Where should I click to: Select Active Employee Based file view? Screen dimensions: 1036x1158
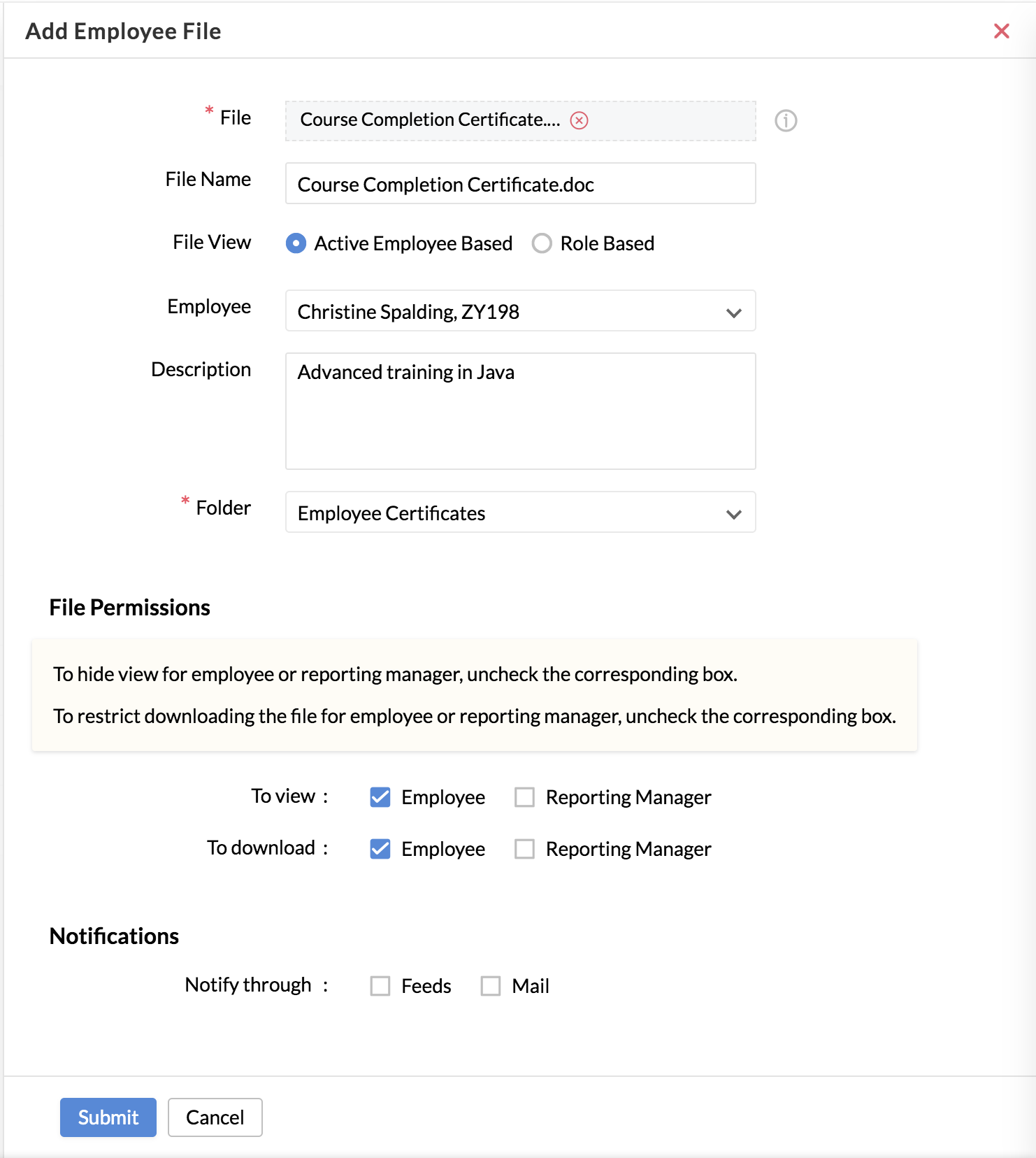click(x=296, y=243)
